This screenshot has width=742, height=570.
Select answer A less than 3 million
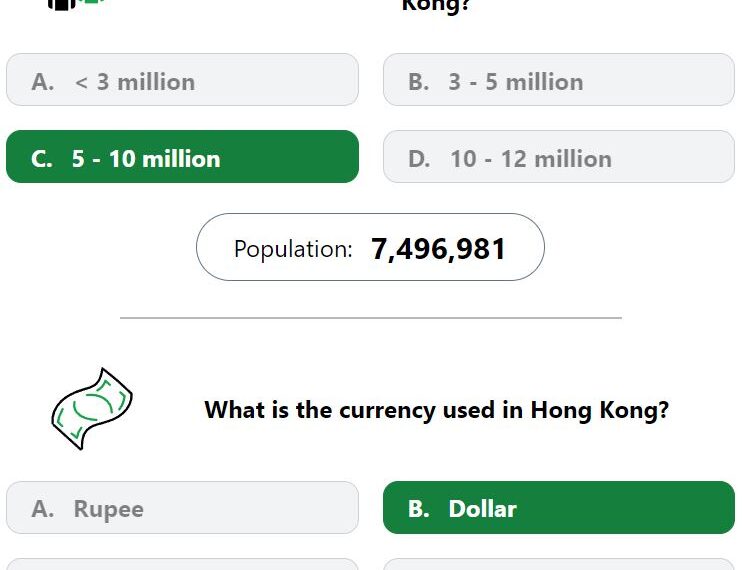pos(182,79)
